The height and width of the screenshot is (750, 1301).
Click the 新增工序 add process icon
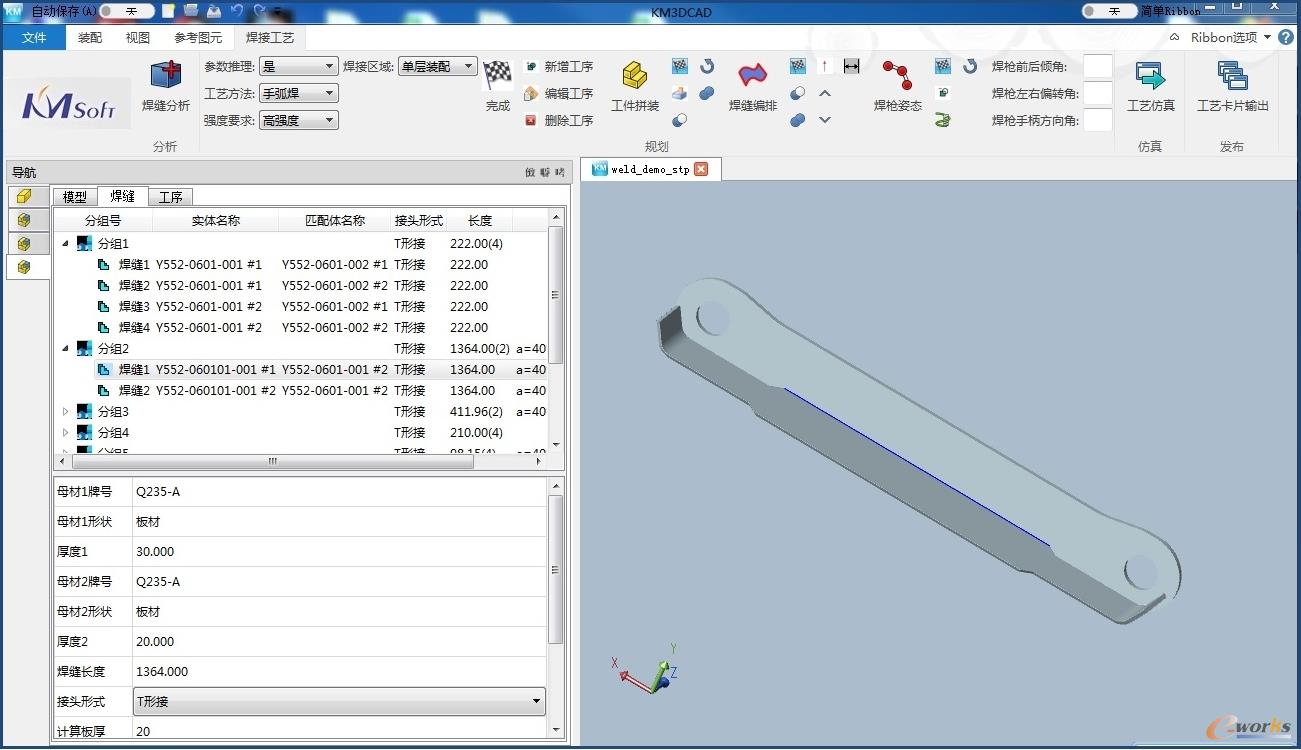[x=531, y=66]
